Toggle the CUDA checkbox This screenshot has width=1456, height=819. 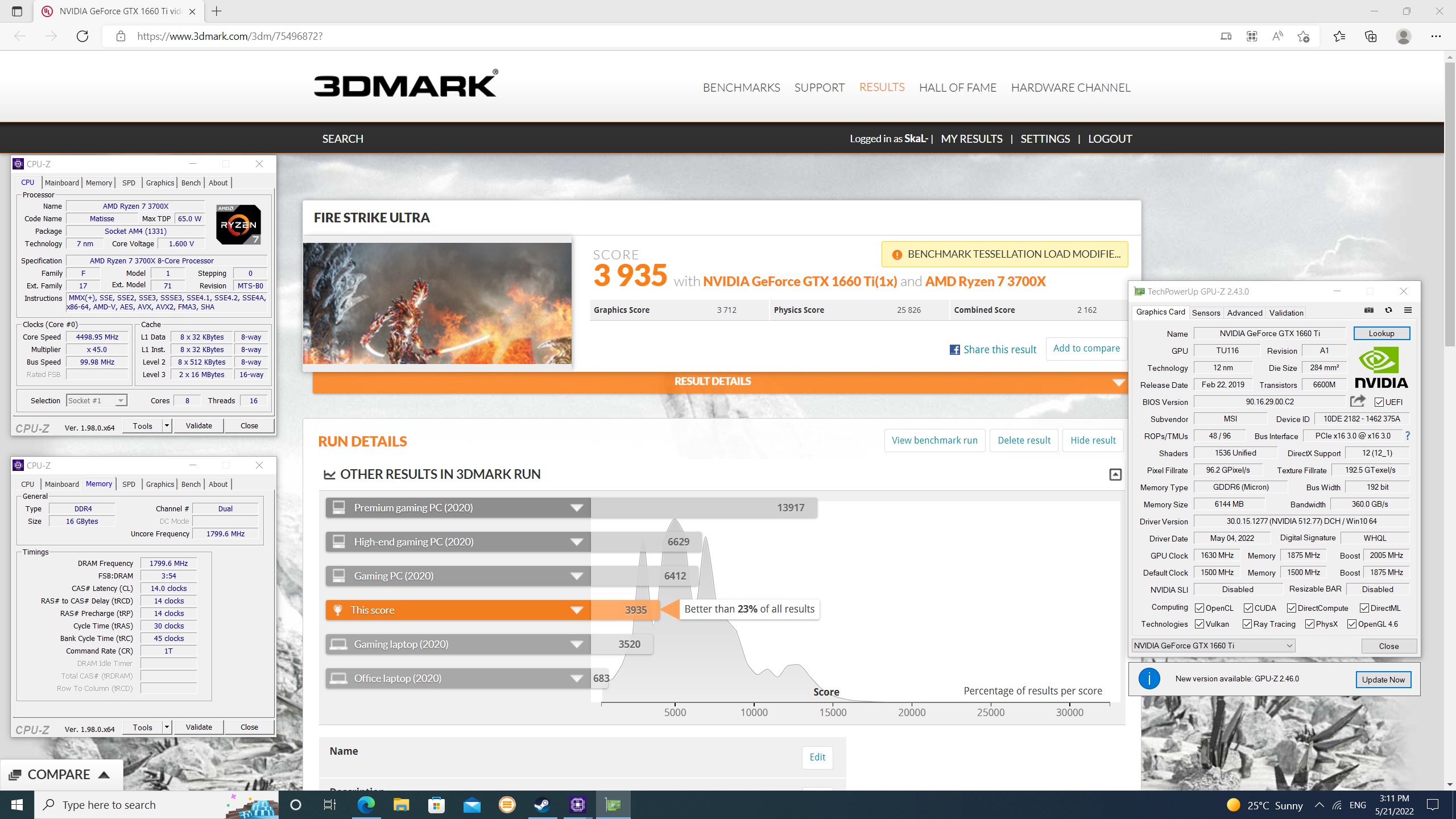[x=1248, y=608]
